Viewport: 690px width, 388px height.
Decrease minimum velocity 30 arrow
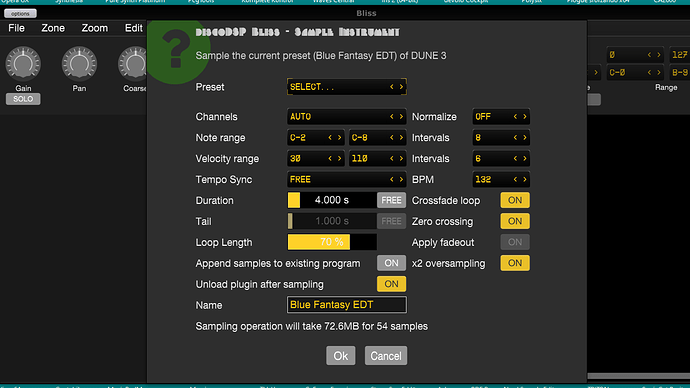pos(330,159)
